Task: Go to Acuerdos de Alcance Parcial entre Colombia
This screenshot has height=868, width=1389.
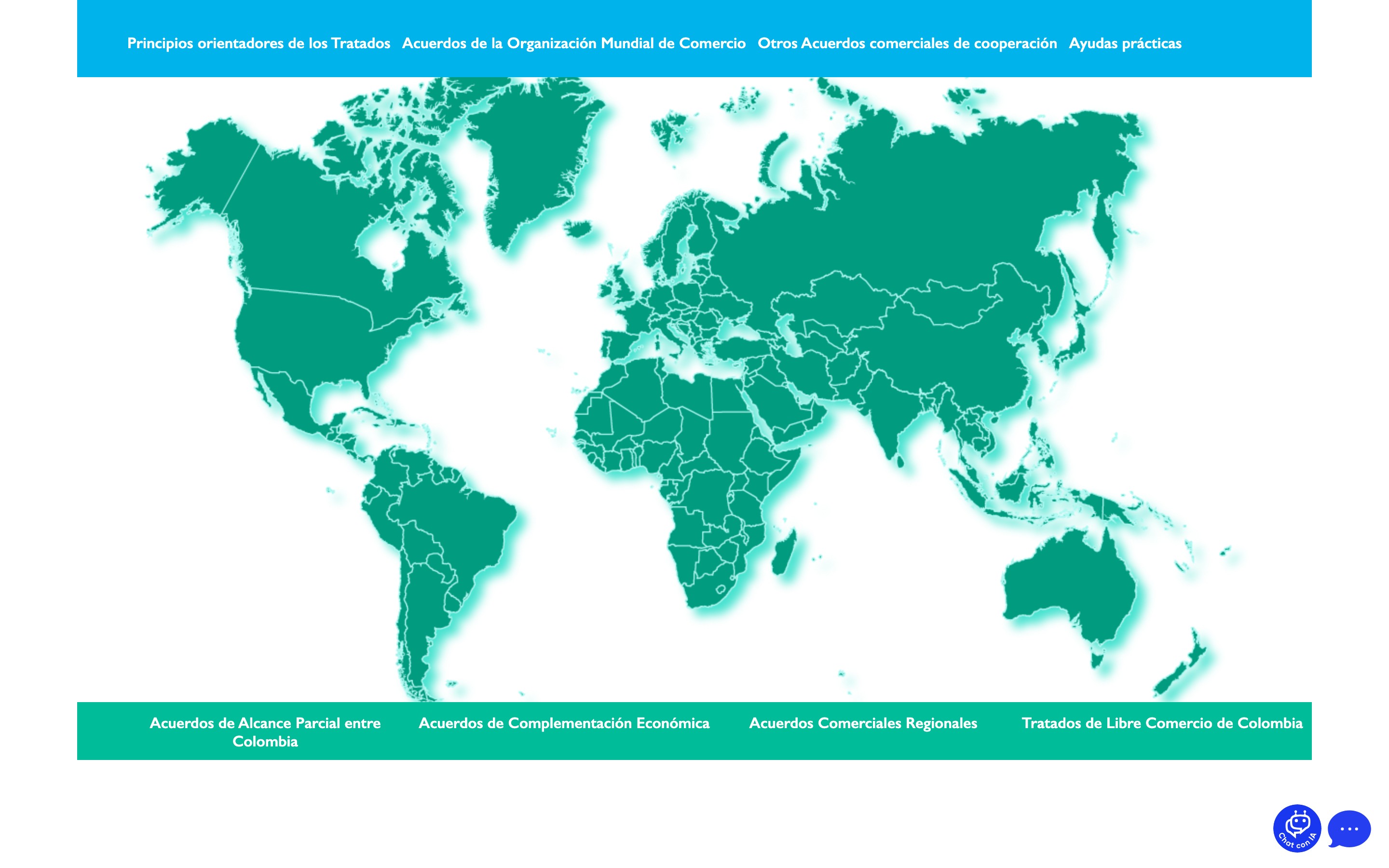Action: click(x=265, y=732)
